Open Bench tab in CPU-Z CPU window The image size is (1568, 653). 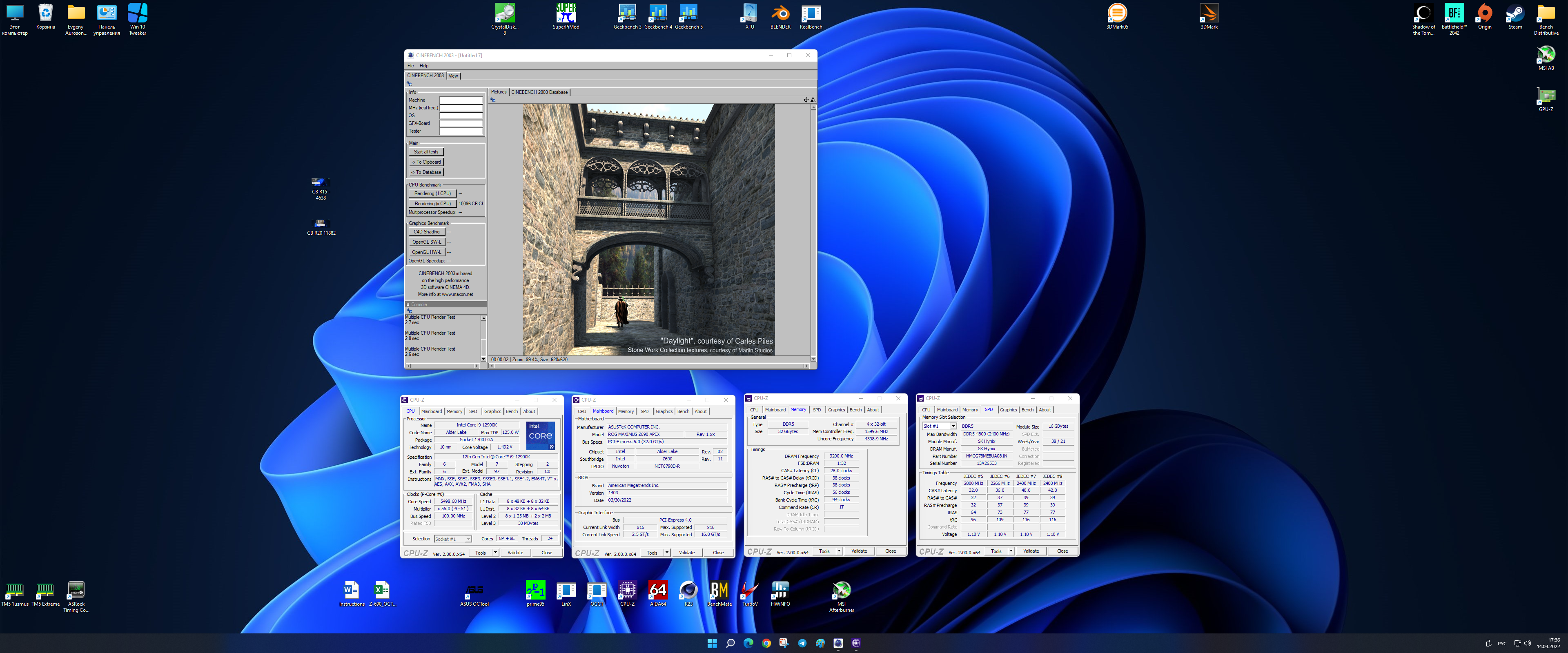(x=512, y=411)
